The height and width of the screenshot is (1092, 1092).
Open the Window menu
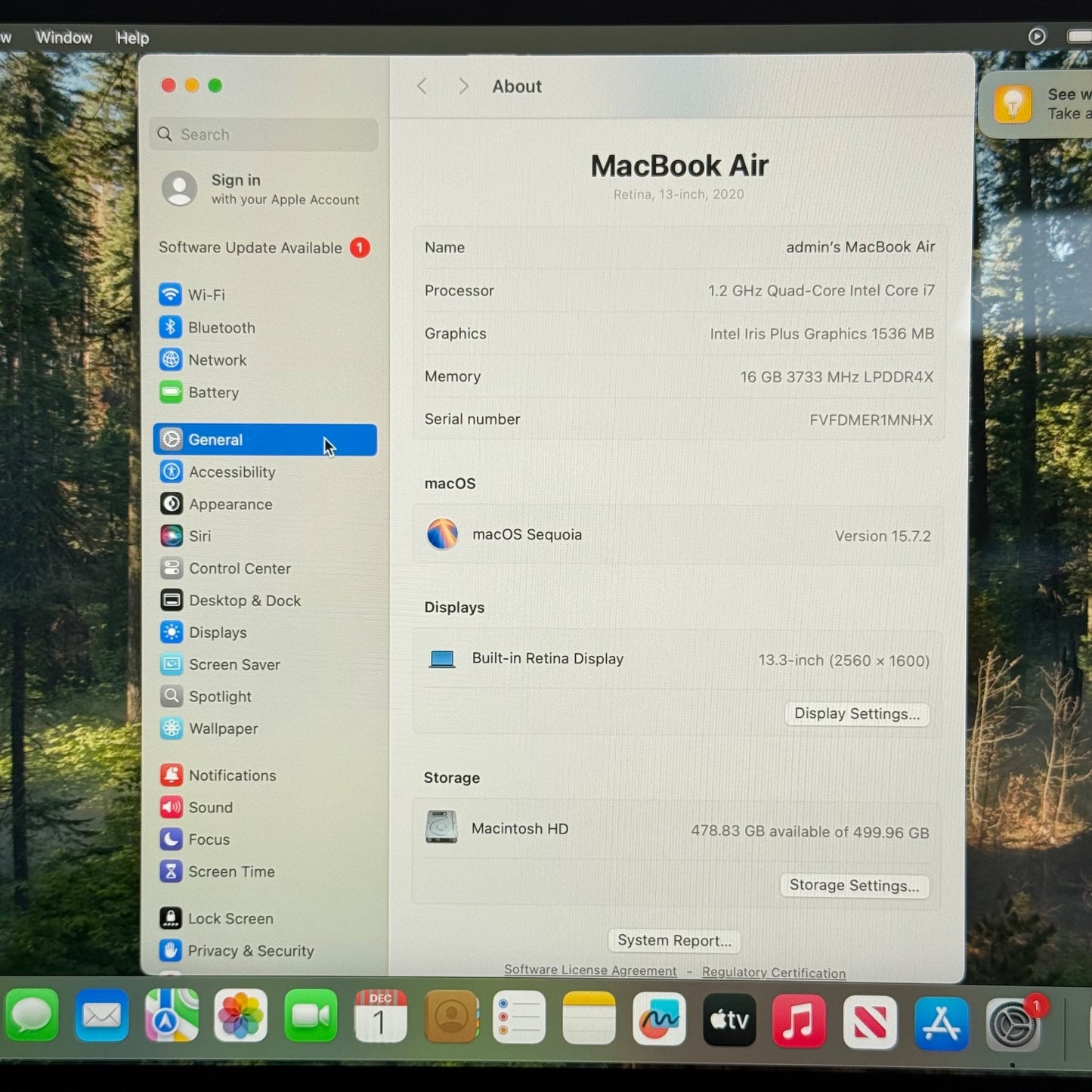pyautogui.click(x=63, y=38)
